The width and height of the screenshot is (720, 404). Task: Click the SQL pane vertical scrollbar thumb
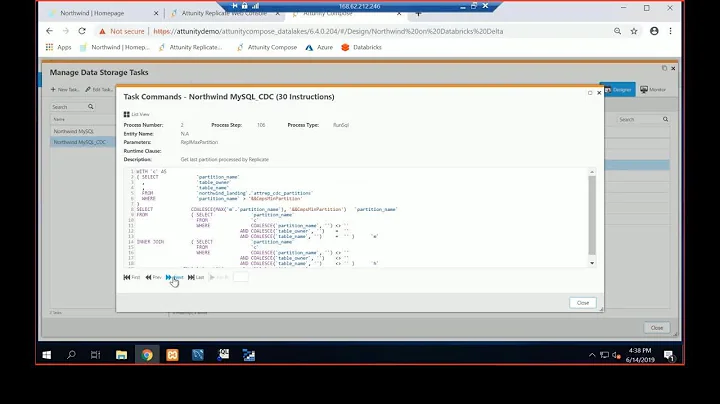click(x=592, y=215)
